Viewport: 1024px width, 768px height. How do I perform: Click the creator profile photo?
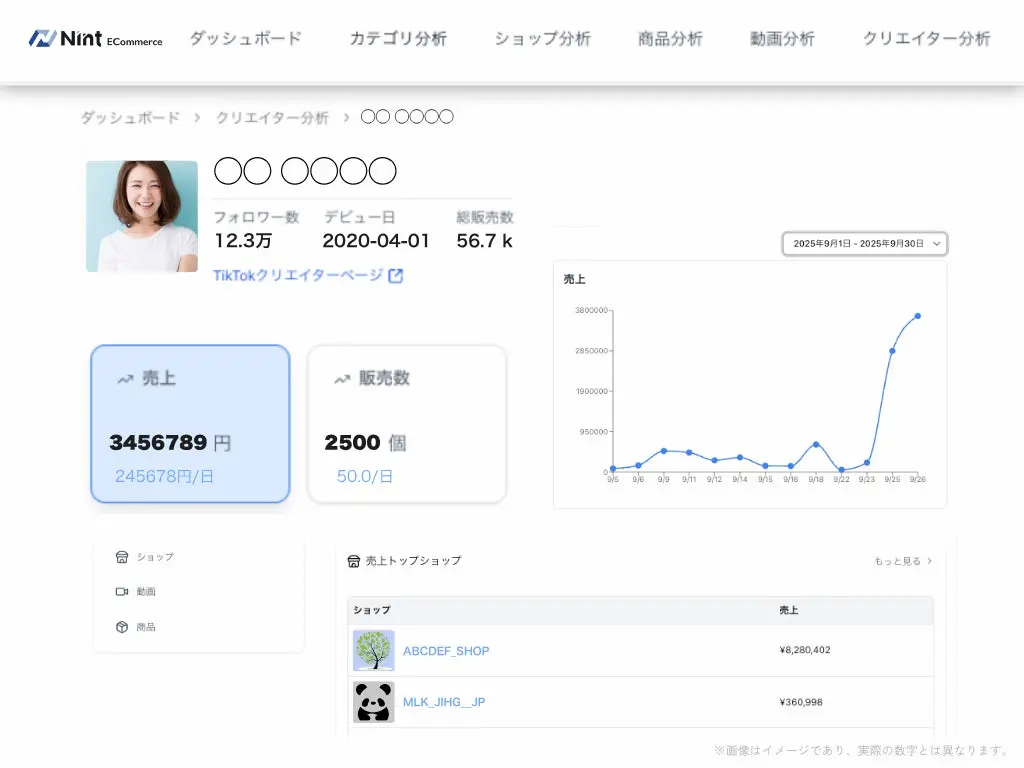pos(142,216)
